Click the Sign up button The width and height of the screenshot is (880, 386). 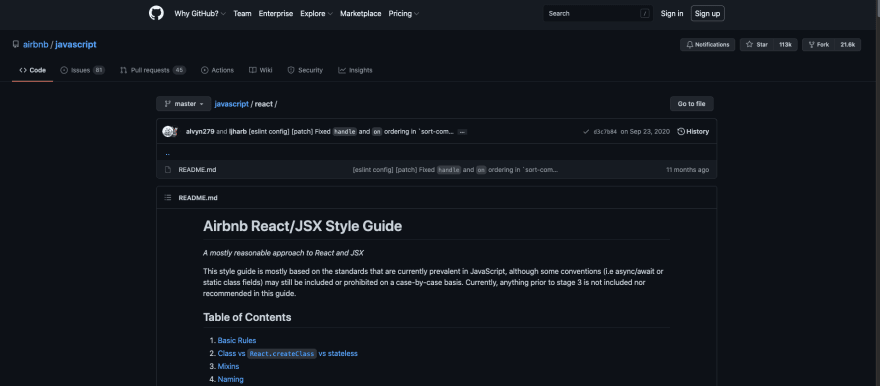click(707, 13)
